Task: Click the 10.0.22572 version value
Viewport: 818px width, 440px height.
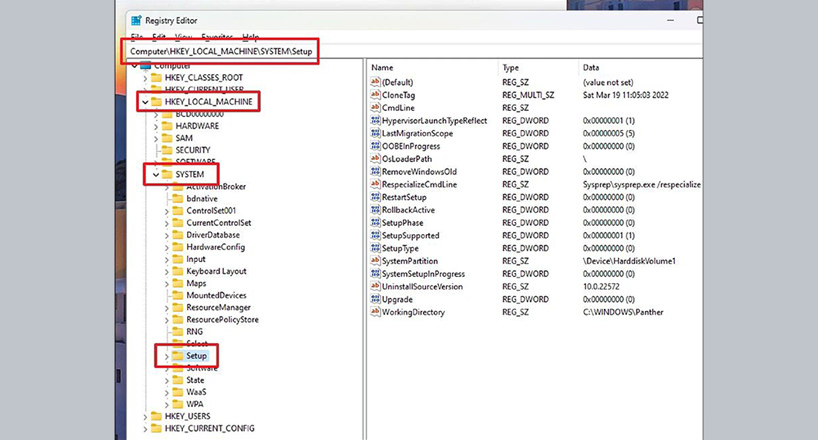Action: pyautogui.click(x=601, y=287)
